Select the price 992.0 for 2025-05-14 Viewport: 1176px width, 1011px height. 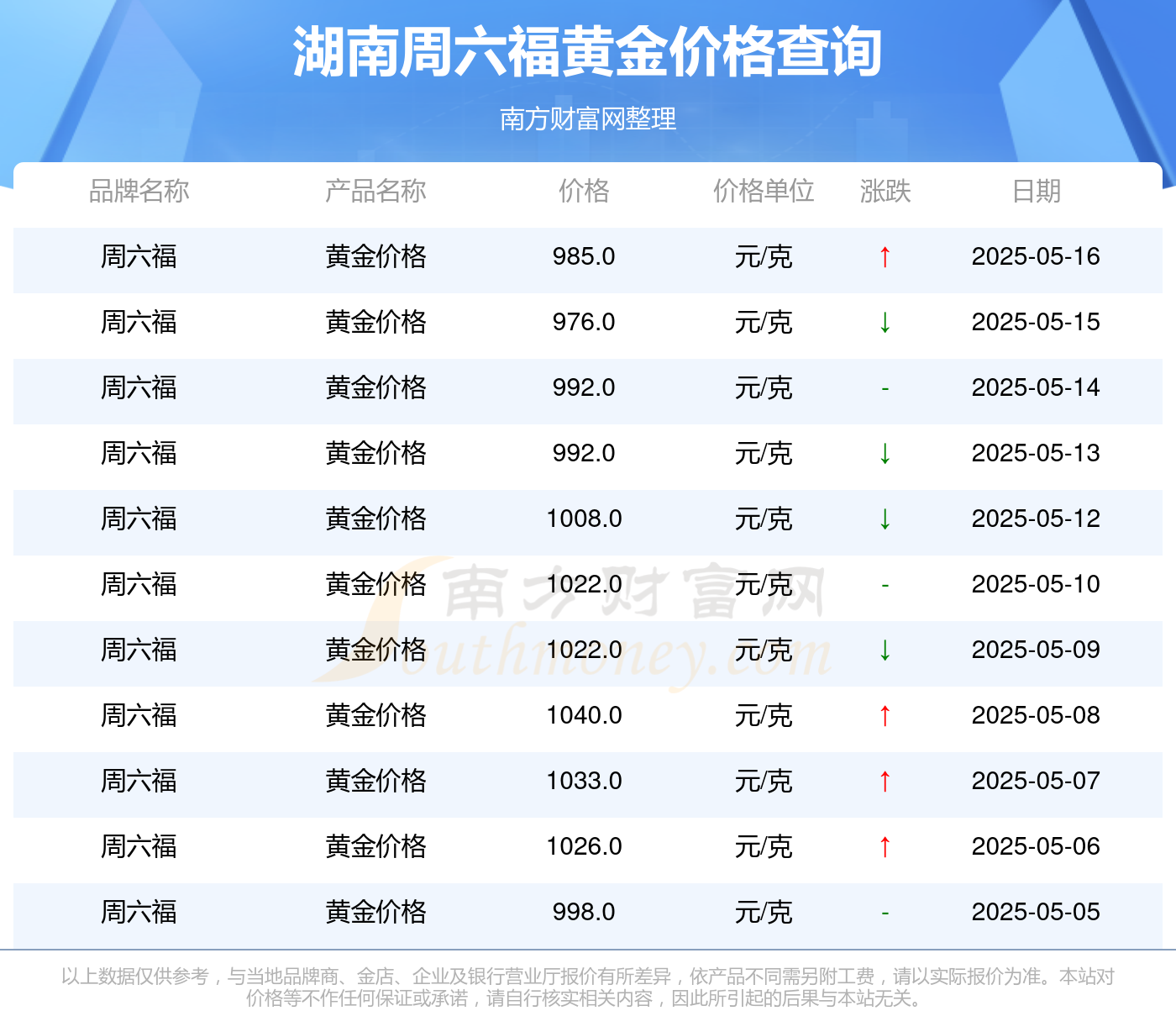pos(584,387)
